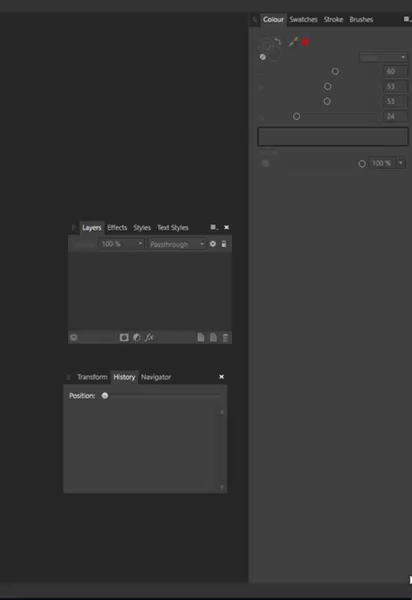This screenshot has width=412, height=600.
Task: Add pixel layer icon
Action: 213,338
